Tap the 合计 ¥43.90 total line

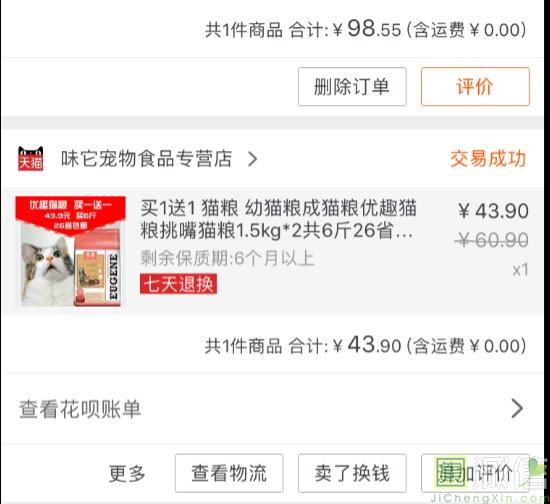pos(365,345)
